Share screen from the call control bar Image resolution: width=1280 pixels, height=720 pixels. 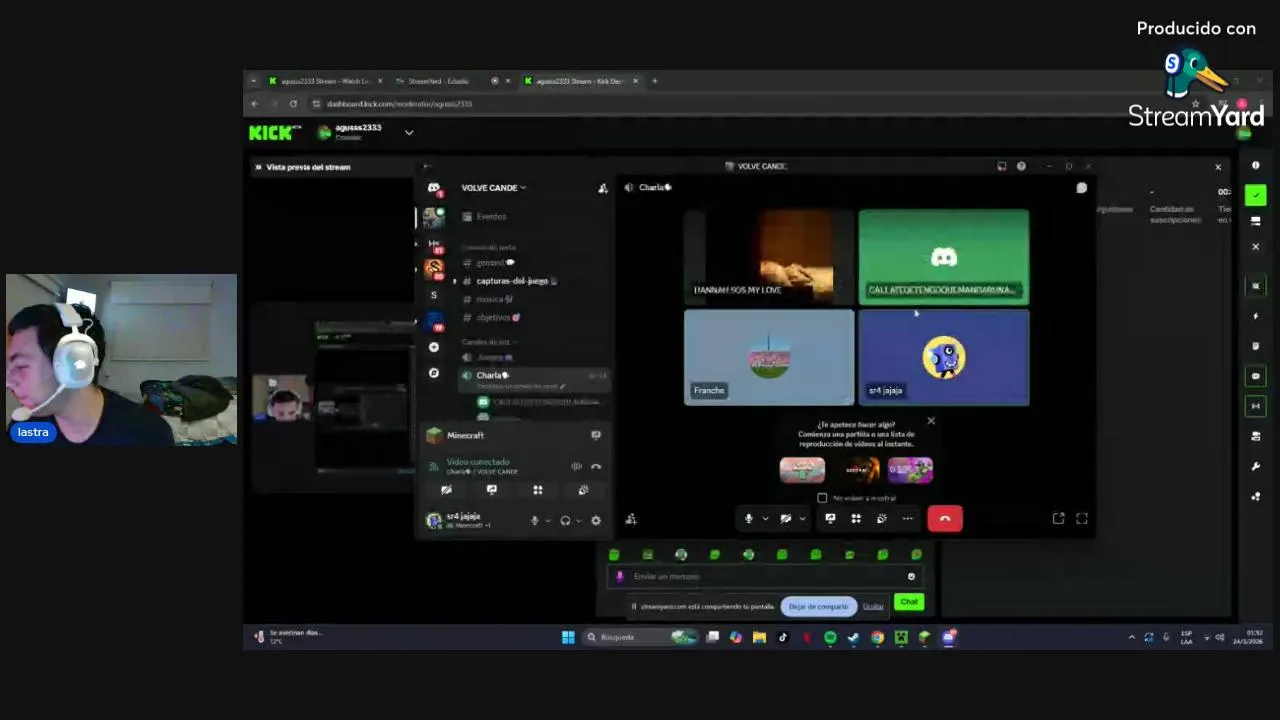click(830, 518)
